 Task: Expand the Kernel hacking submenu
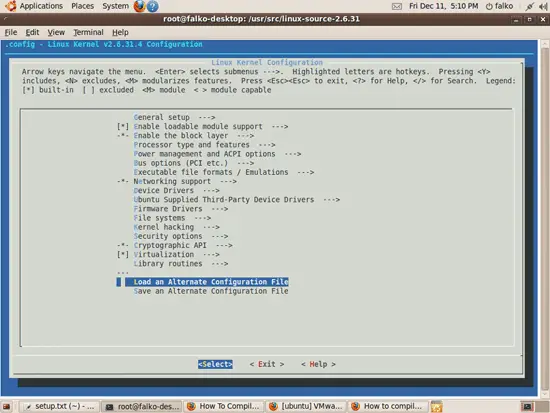[x=176, y=227]
